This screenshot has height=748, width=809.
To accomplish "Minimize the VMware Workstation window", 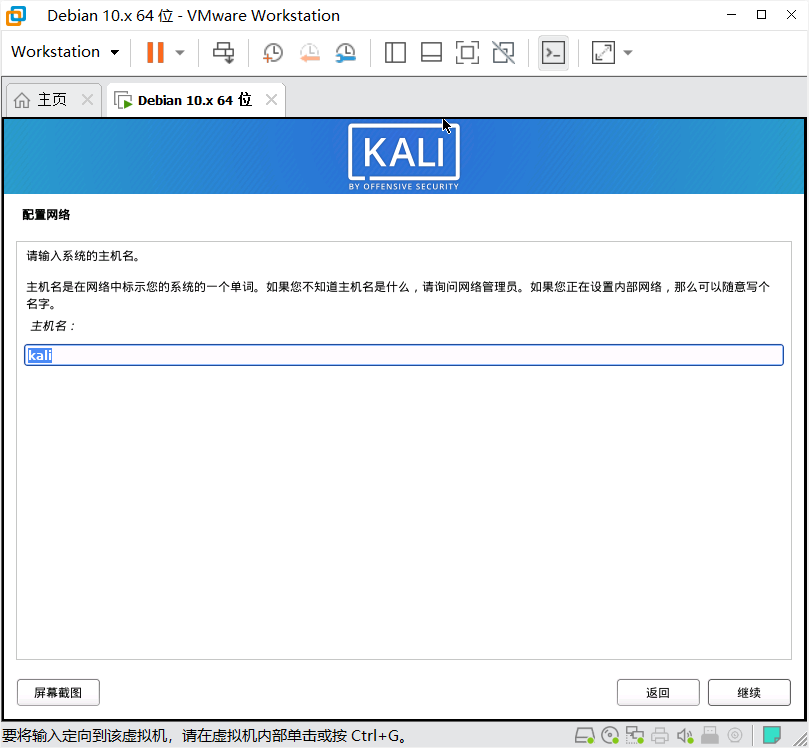I will pyautogui.click(x=731, y=15).
